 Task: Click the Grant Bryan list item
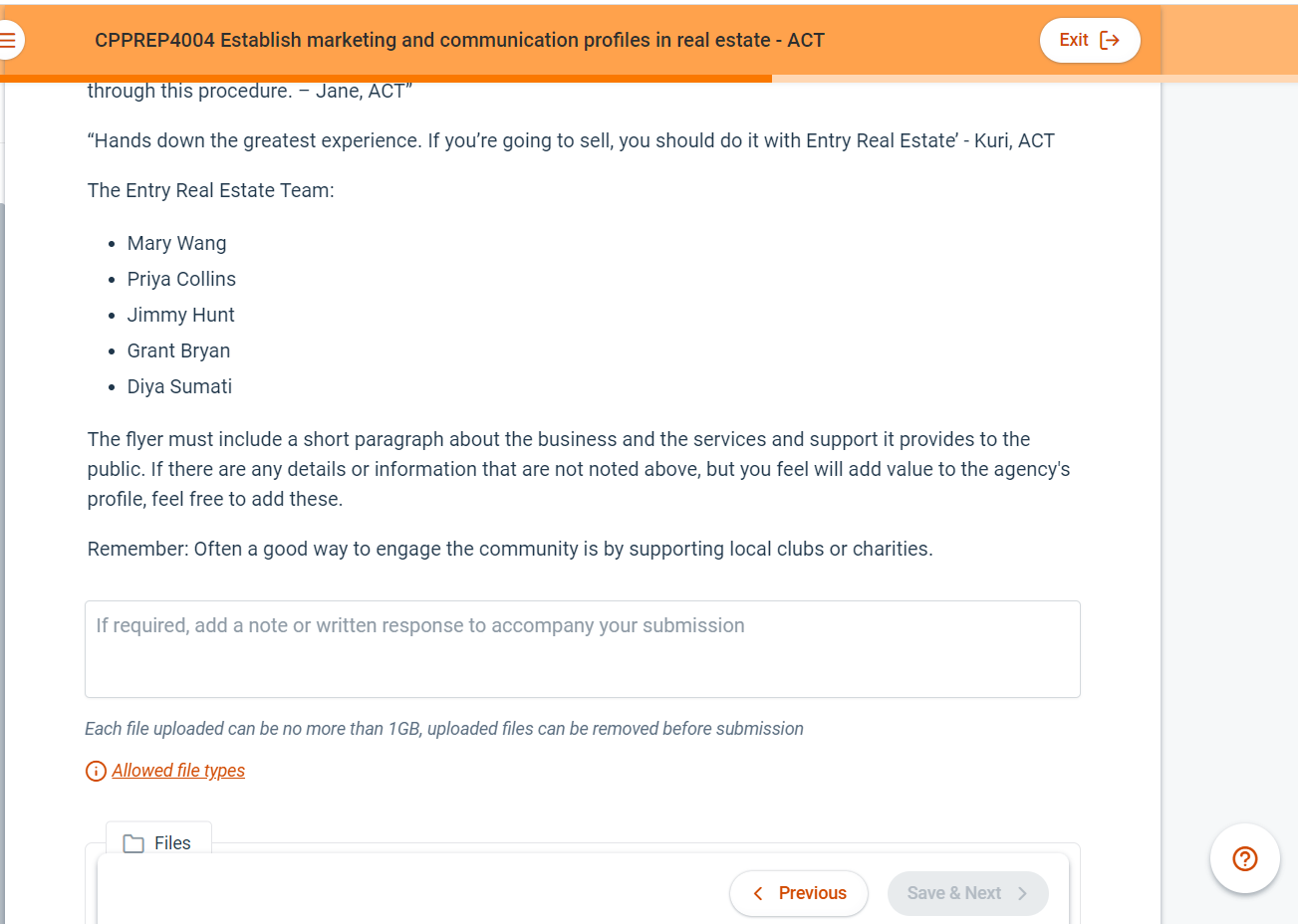178,351
